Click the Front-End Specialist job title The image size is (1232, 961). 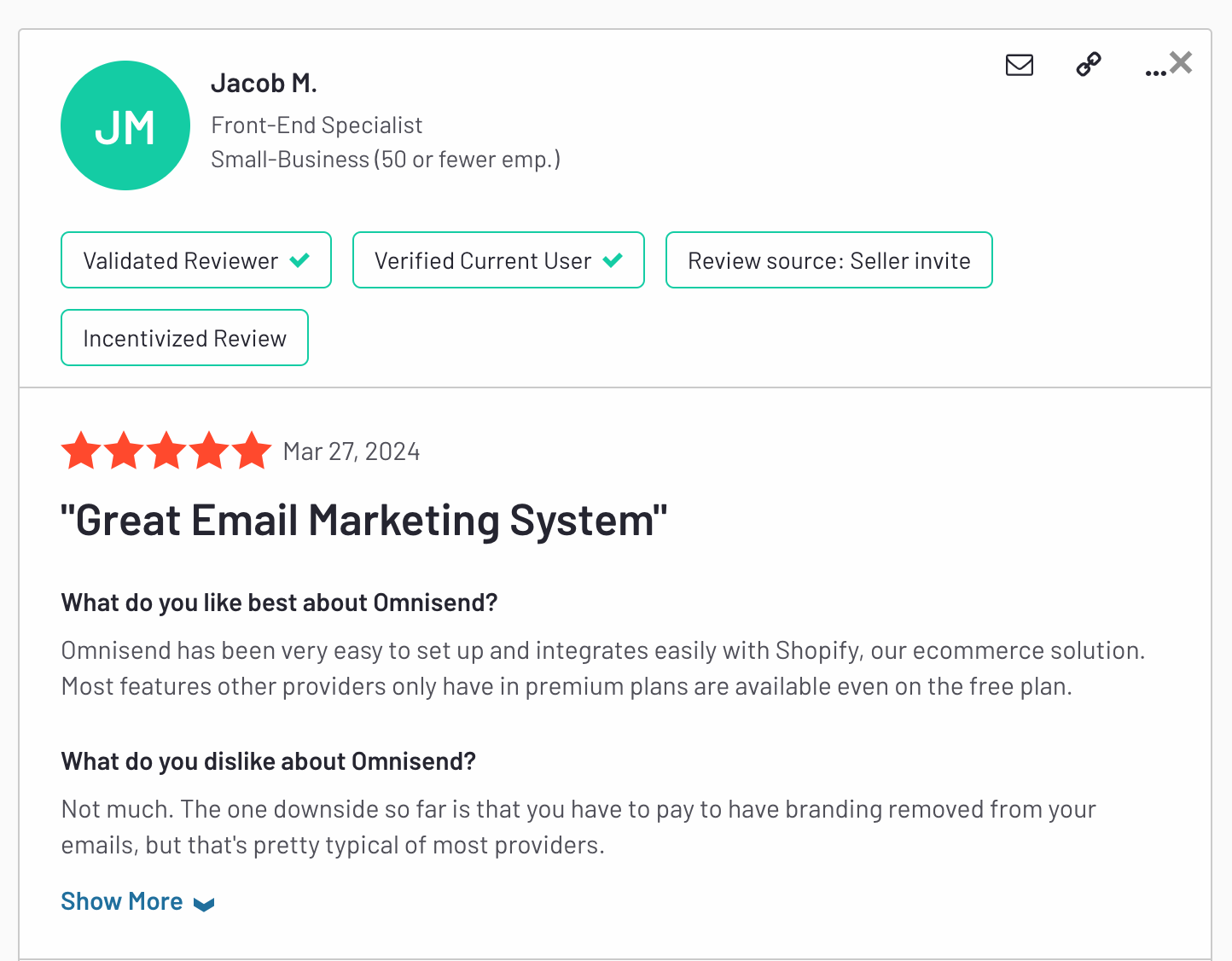pos(317,125)
